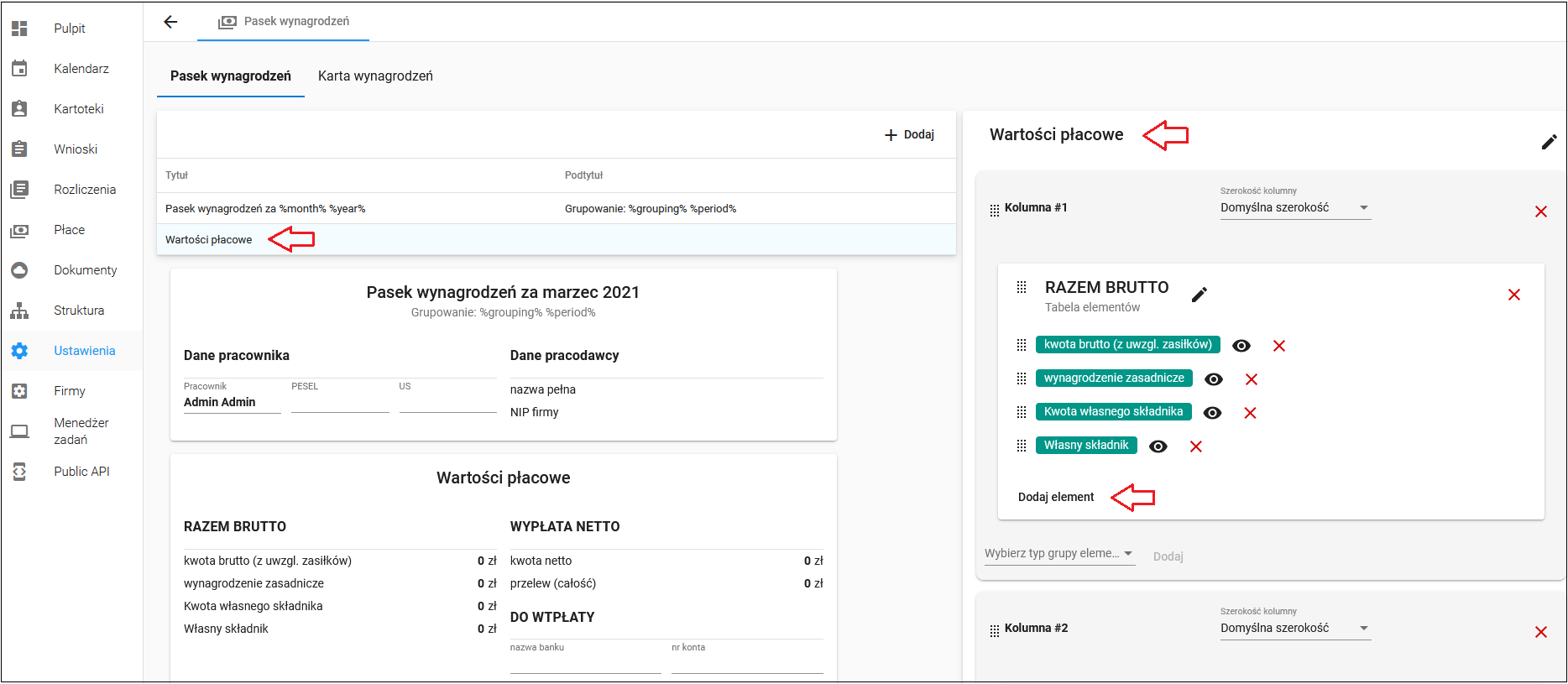Edit Wartości płacowe with pencil icon
1568x684 pixels.
pos(1549,142)
